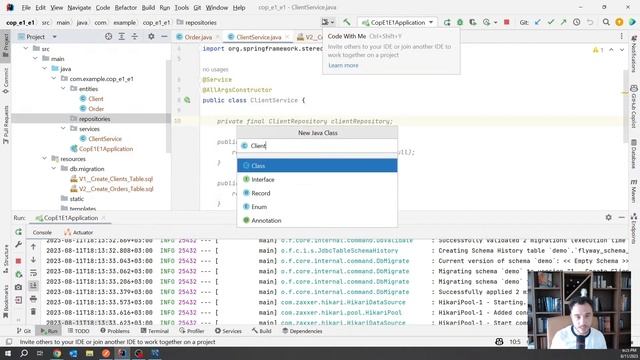Collapse the db.migration folder
640x360 pixels.
(54, 169)
